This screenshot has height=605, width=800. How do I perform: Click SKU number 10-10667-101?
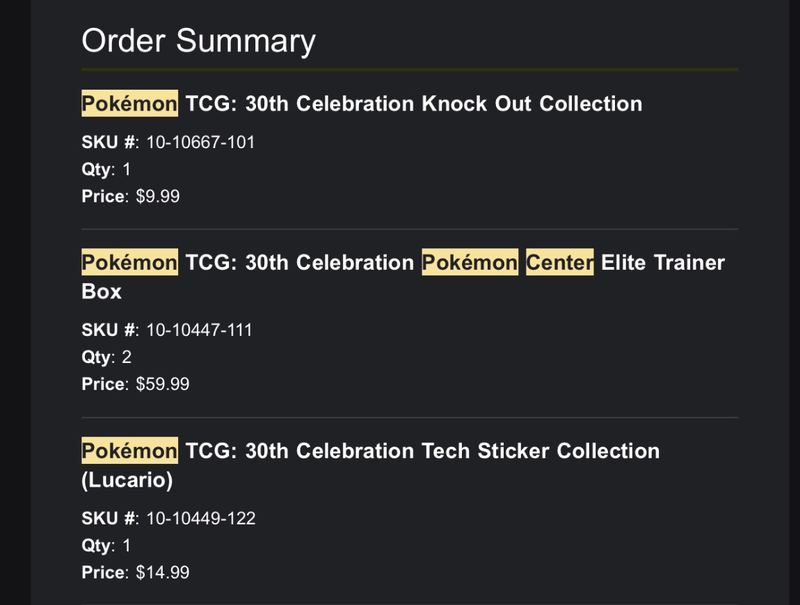[200, 142]
